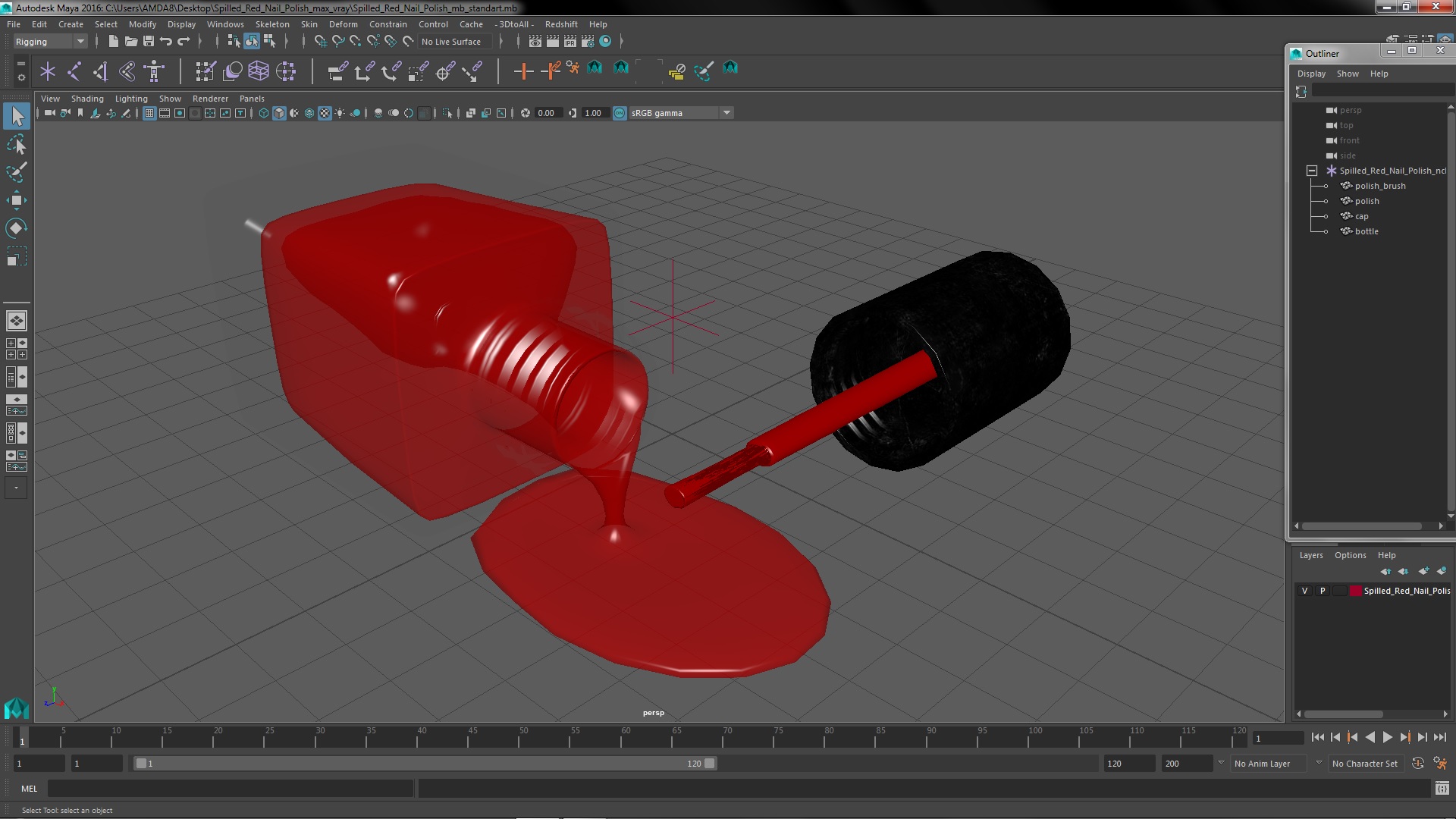This screenshot has width=1456, height=819.
Task: Open the Skeleton menu
Action: (x=272, y=24)
